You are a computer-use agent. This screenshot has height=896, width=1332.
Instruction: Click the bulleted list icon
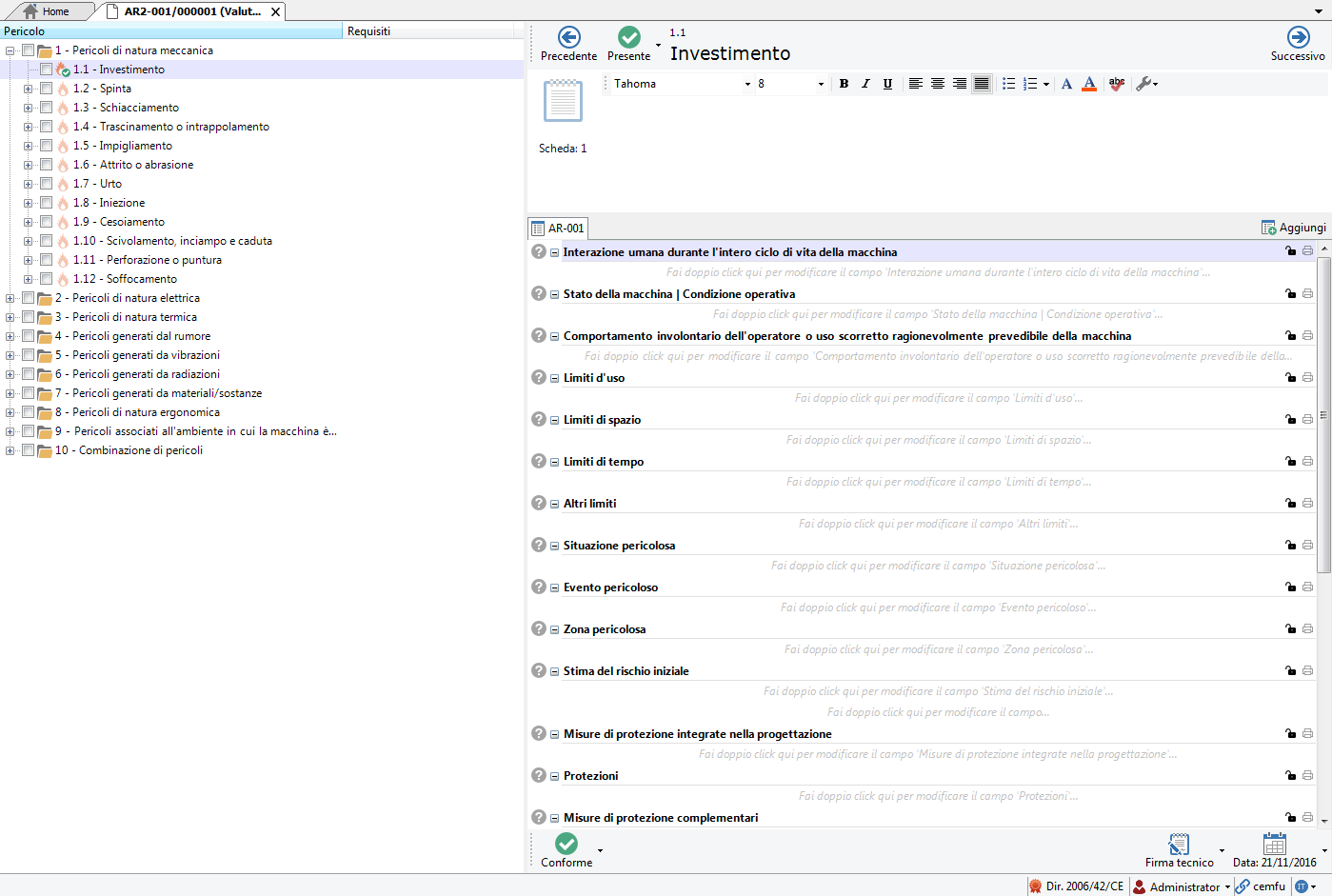[x=1008, y=84]
